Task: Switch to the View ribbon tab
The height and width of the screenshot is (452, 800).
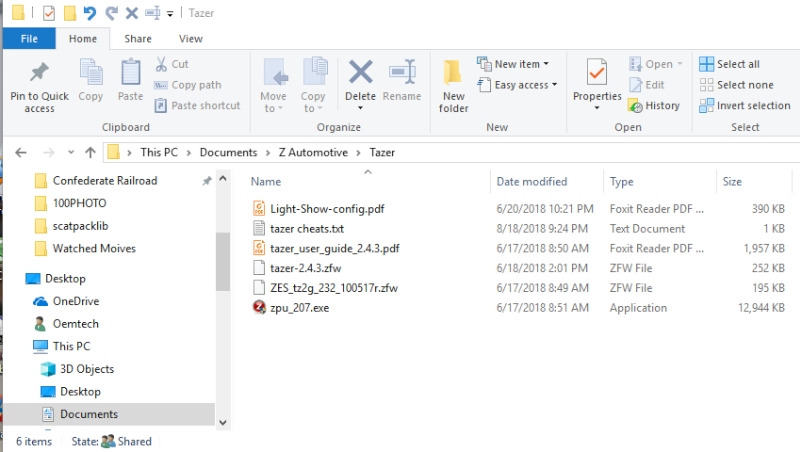Action: (191, 39)
